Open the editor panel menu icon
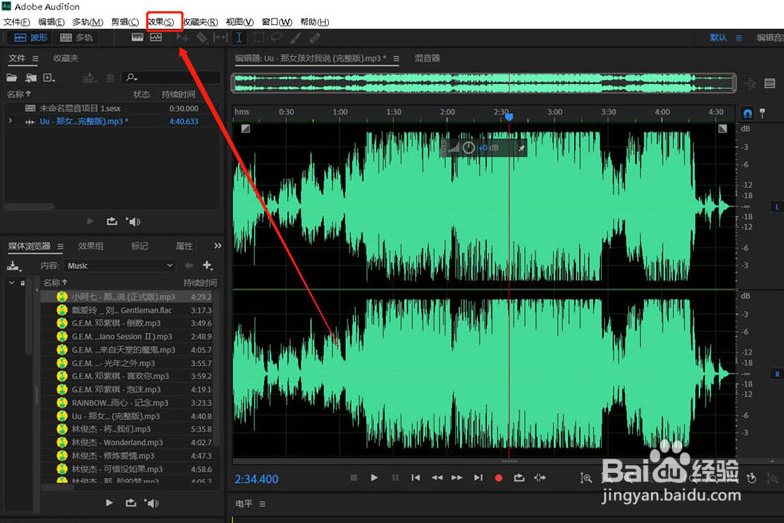 (x=396, y=58)
